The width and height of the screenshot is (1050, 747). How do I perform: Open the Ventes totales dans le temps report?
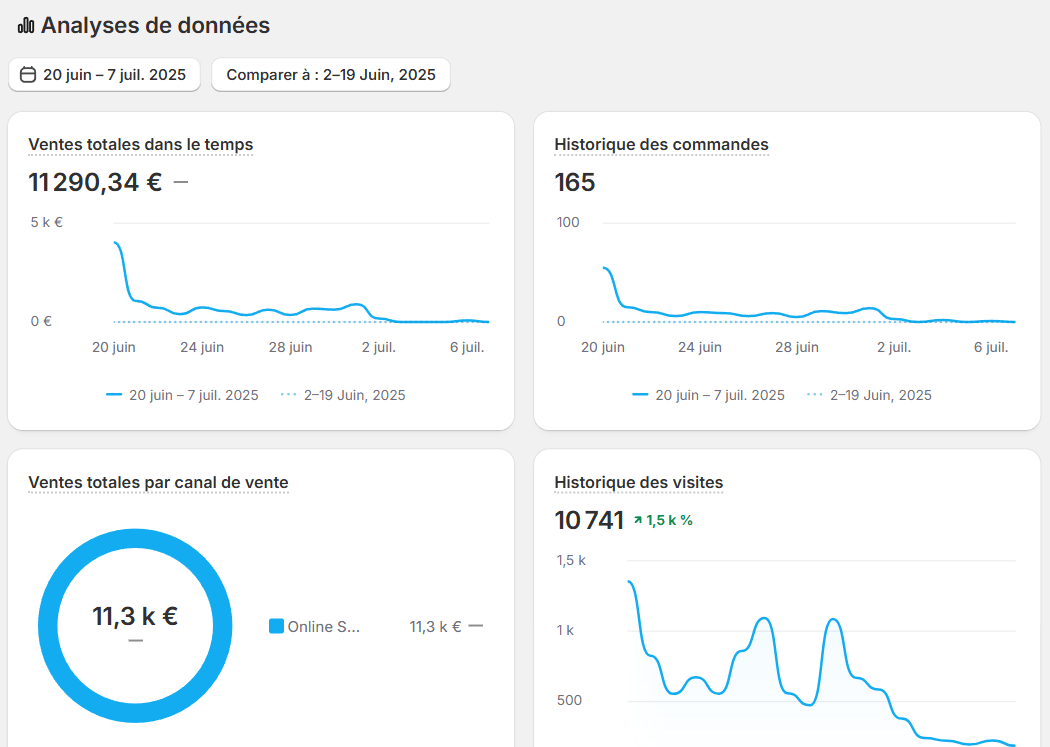tap(141, 145)
